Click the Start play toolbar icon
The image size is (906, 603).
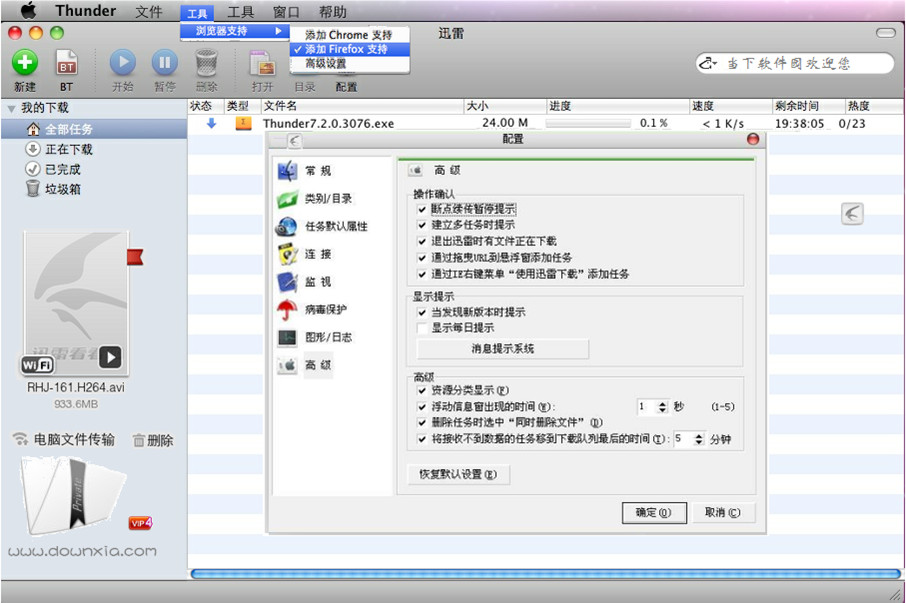point(122,62)
